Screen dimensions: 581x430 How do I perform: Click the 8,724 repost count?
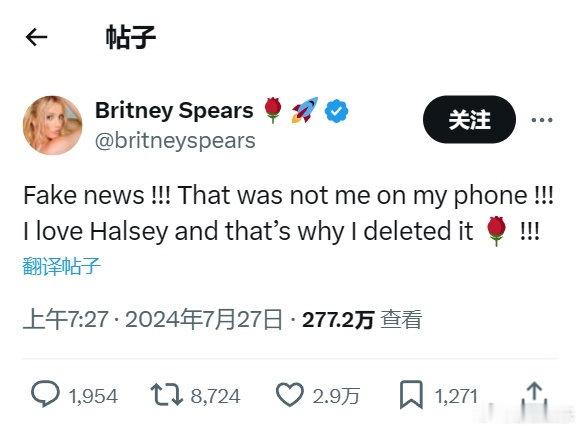(215, 396)
